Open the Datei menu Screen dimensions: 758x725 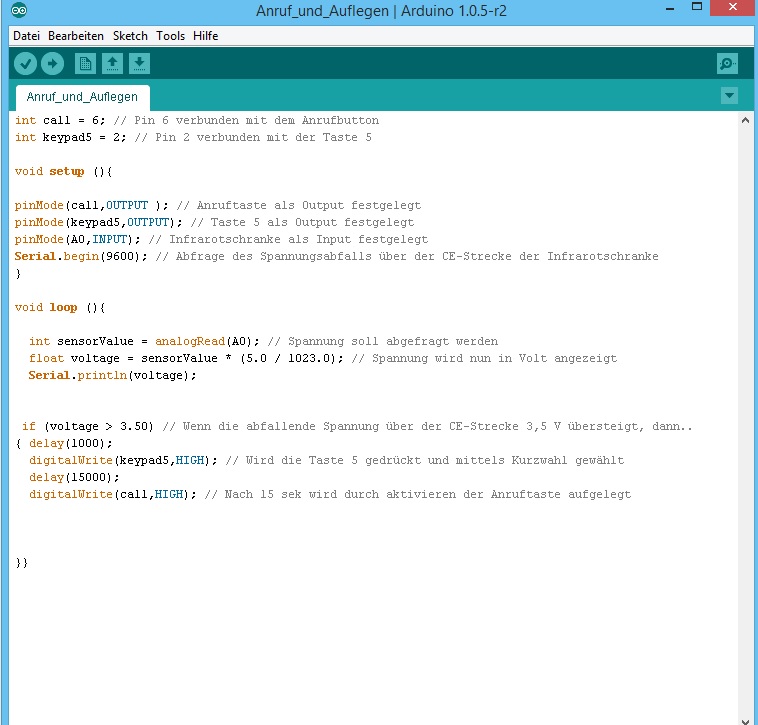tap(26, 36)
